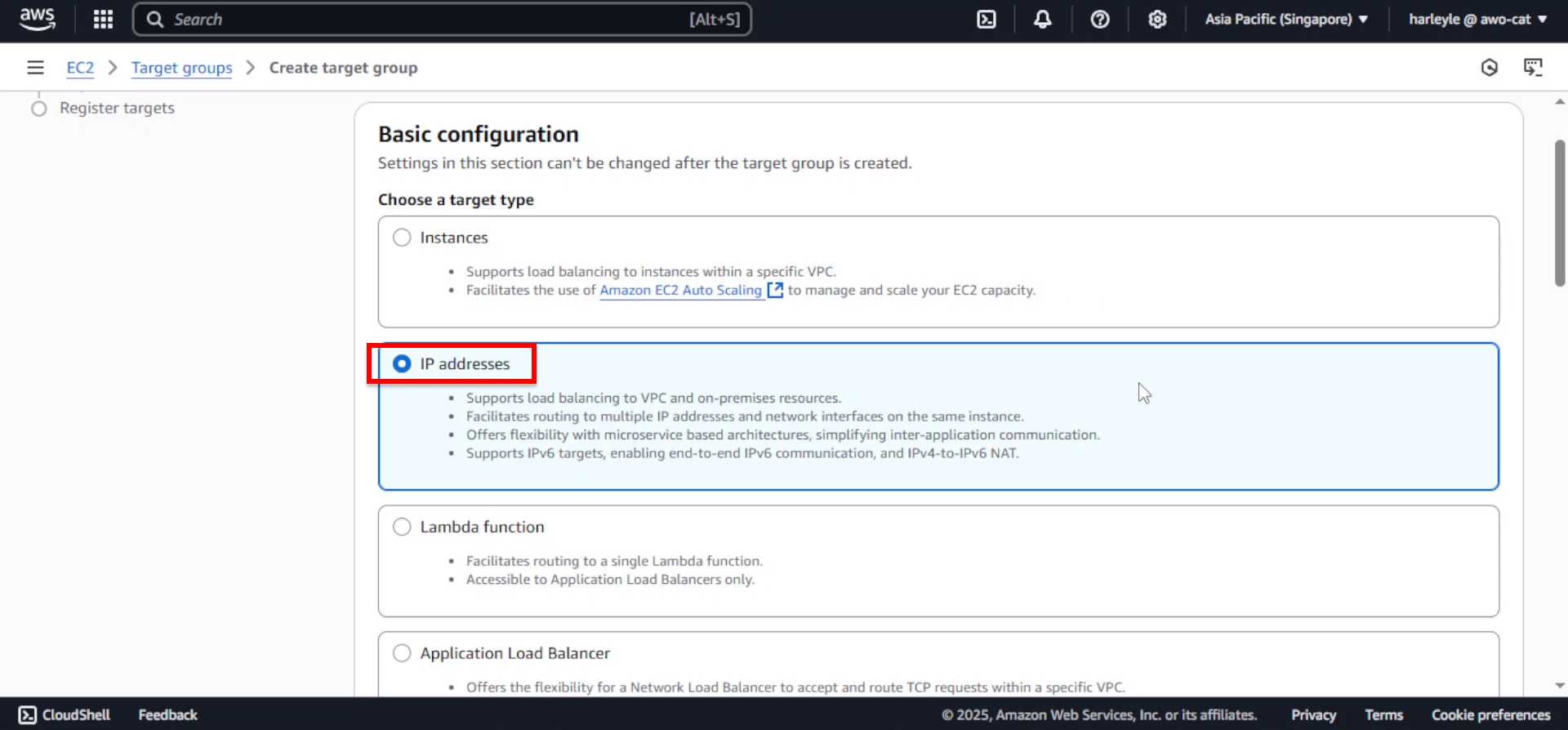
Task: Click the Feedback link in the footer
Action: coord(167,714)
